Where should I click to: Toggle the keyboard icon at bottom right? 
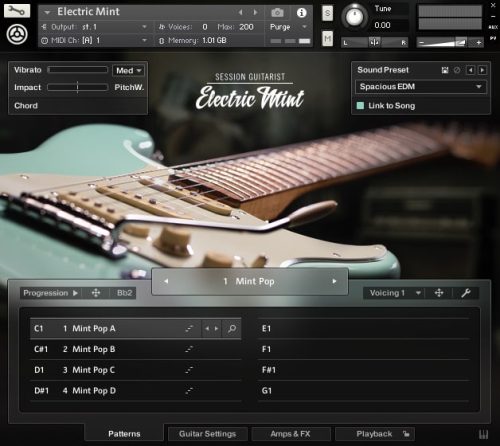pos(484,434)
